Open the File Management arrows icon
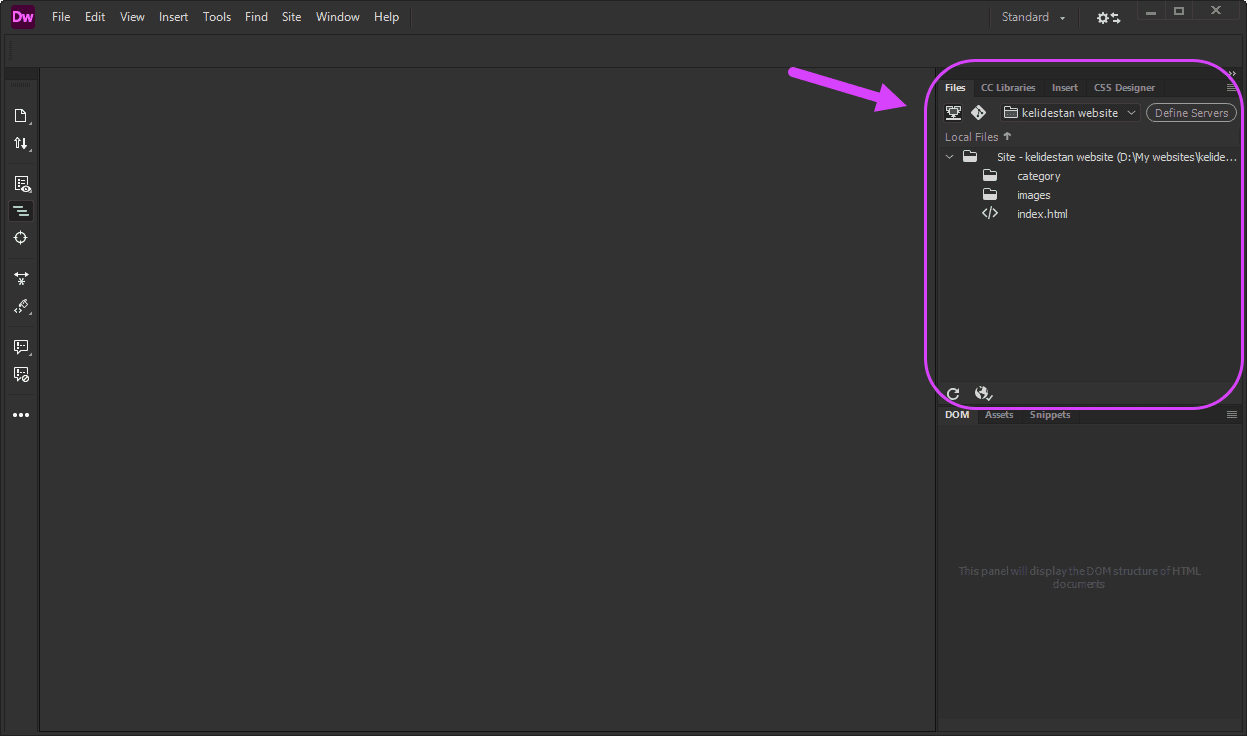 point(20,144)
